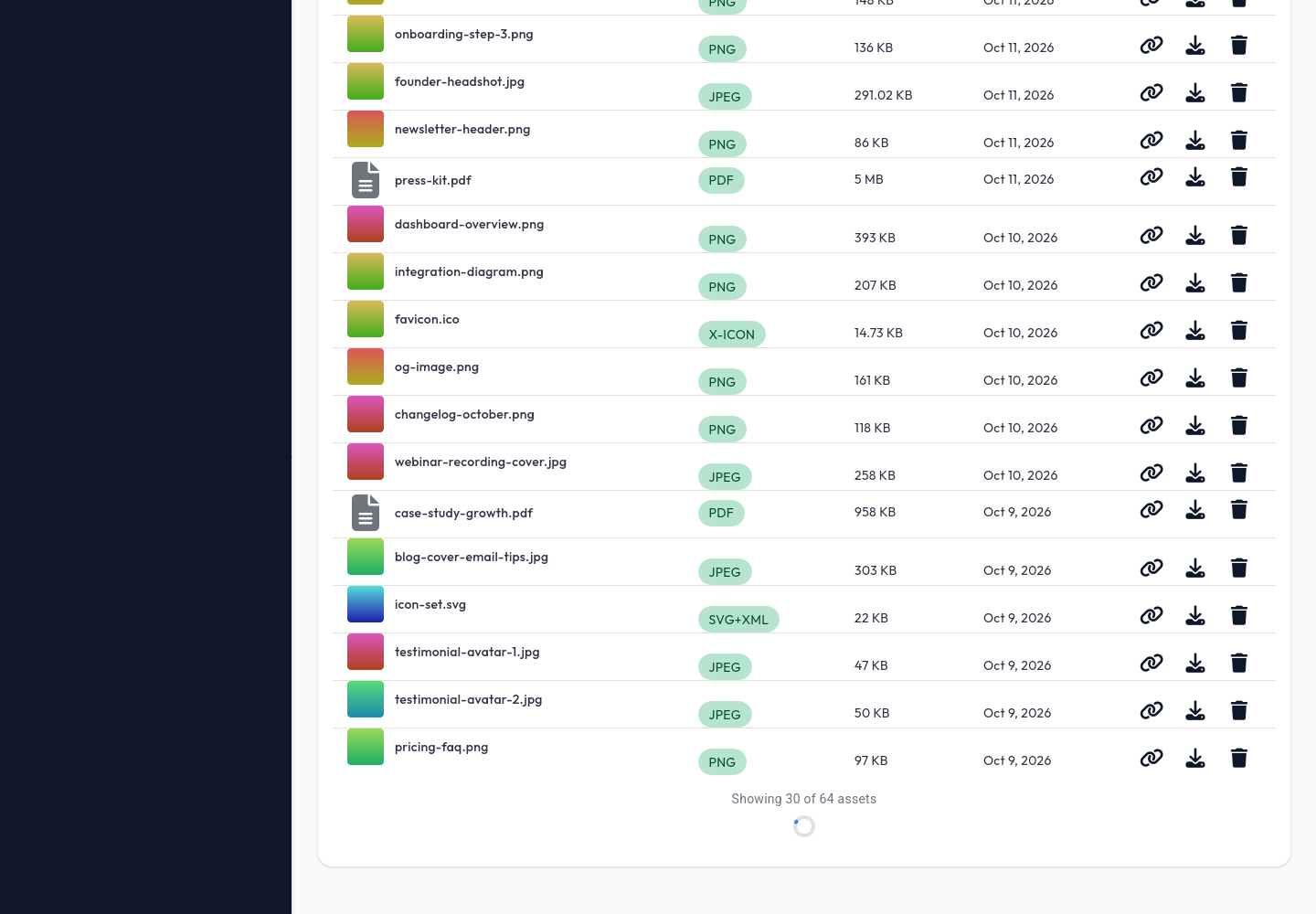
Task: Delete press-kit.pdf asset
Action: click(1239, 176)
